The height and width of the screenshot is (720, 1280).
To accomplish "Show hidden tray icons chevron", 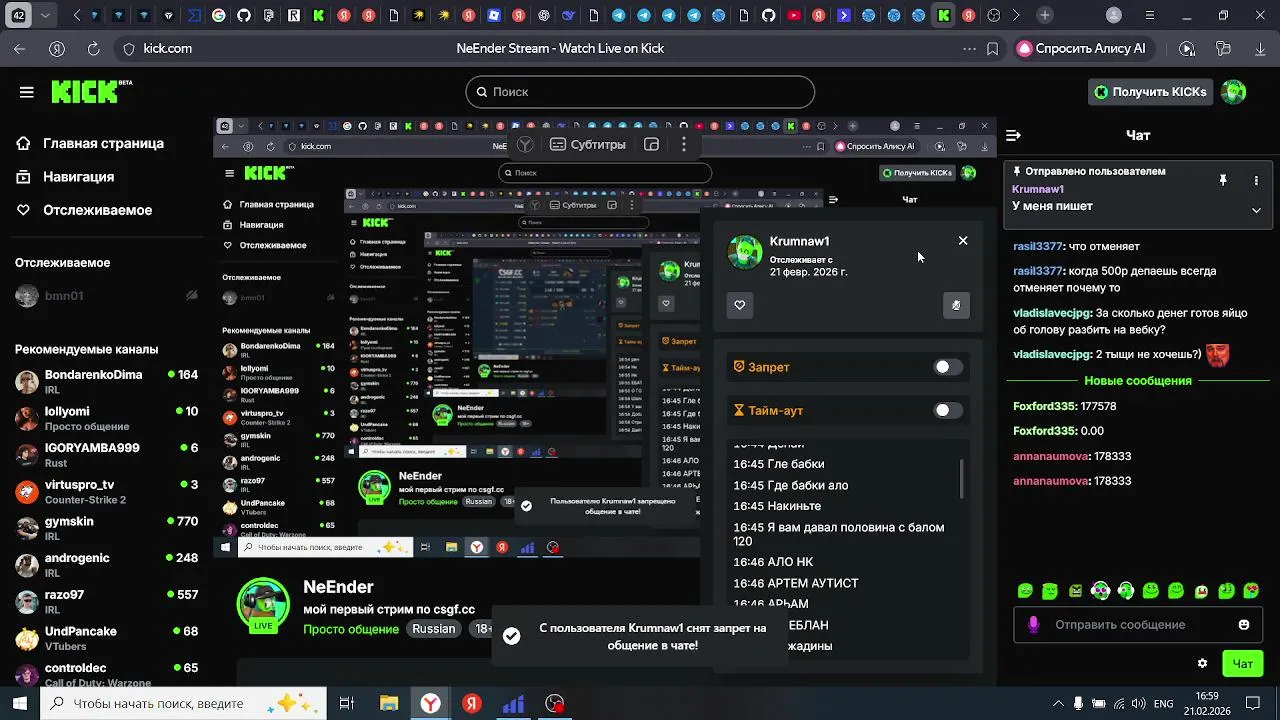I will tap(1060, 704).
